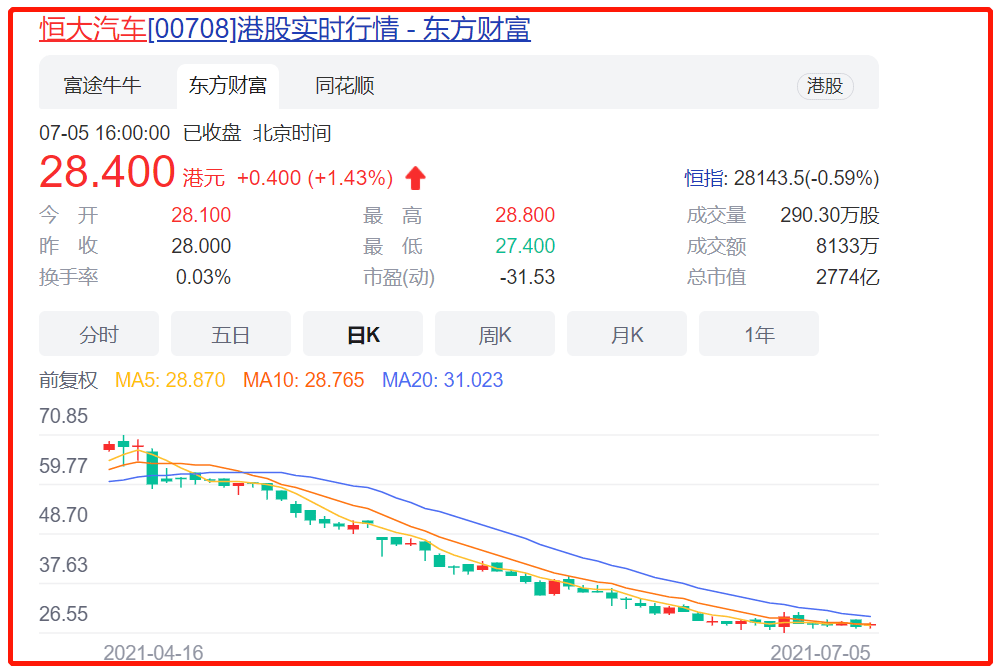Open the 恒大汽车[00708]港股实时行情 title link
This screenshot has width=998, height=667.
285,29
